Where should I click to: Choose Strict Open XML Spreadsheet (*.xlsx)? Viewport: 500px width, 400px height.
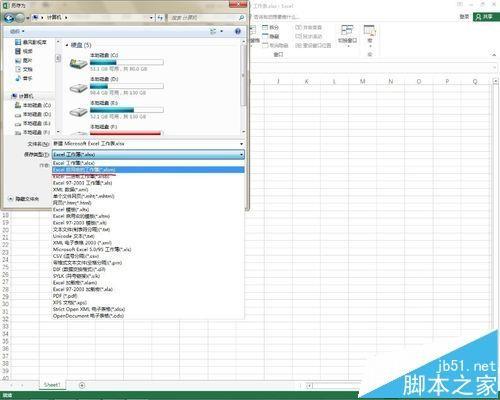tap(148, 309)
